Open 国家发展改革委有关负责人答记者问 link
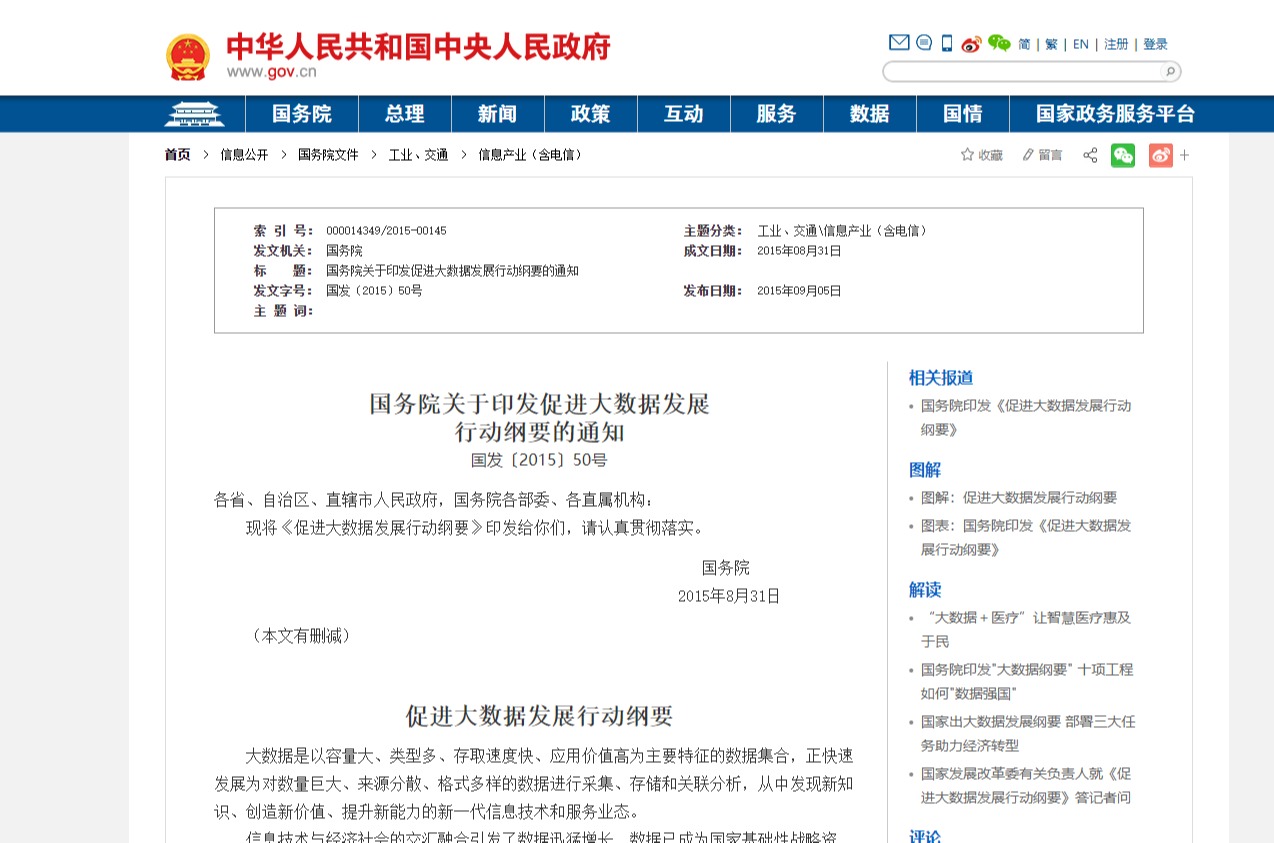The height and width of the screenshot is (843, 1274). 1026,786
